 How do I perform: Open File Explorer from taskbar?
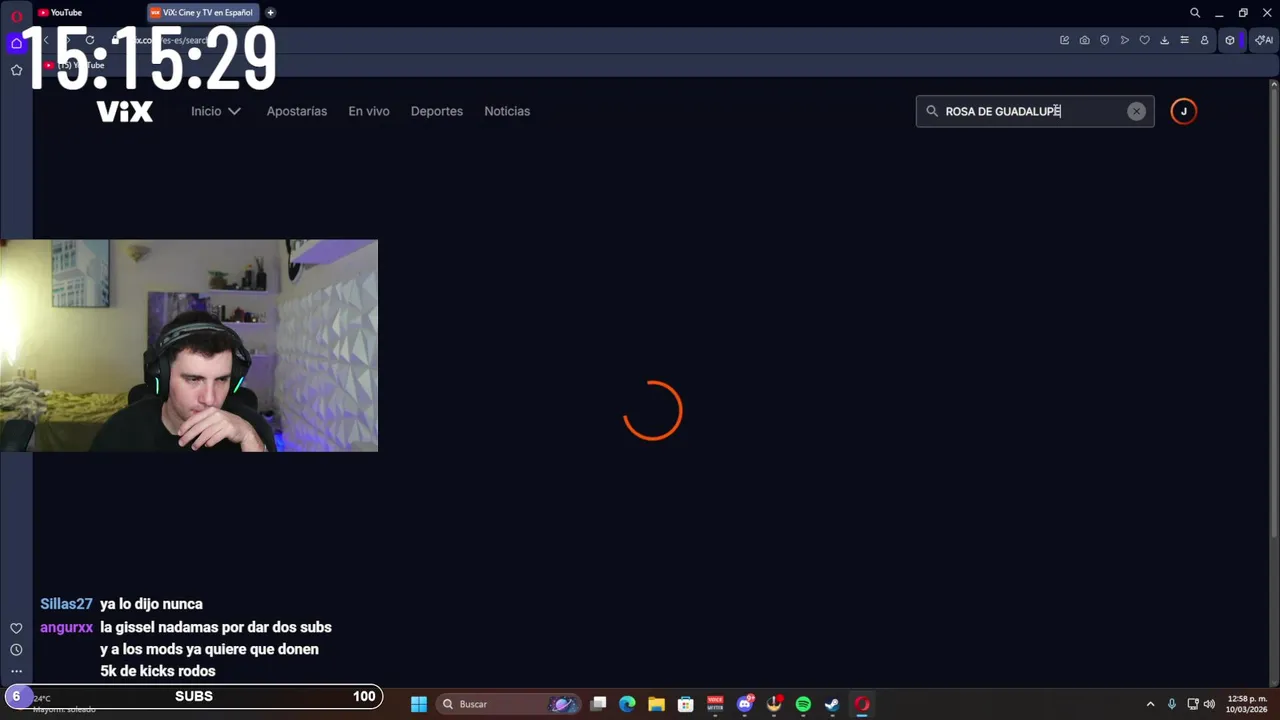tap(656, 704)
